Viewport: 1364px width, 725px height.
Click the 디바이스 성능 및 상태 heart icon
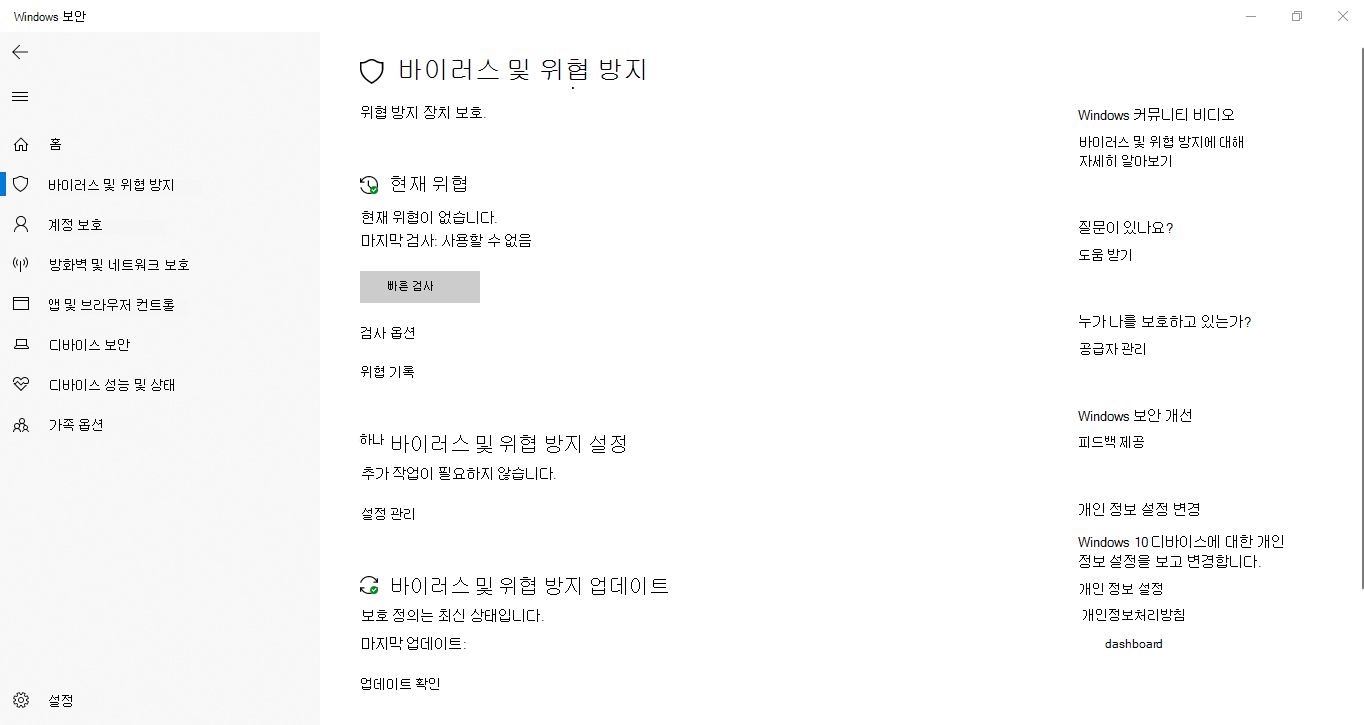(21, 385)
